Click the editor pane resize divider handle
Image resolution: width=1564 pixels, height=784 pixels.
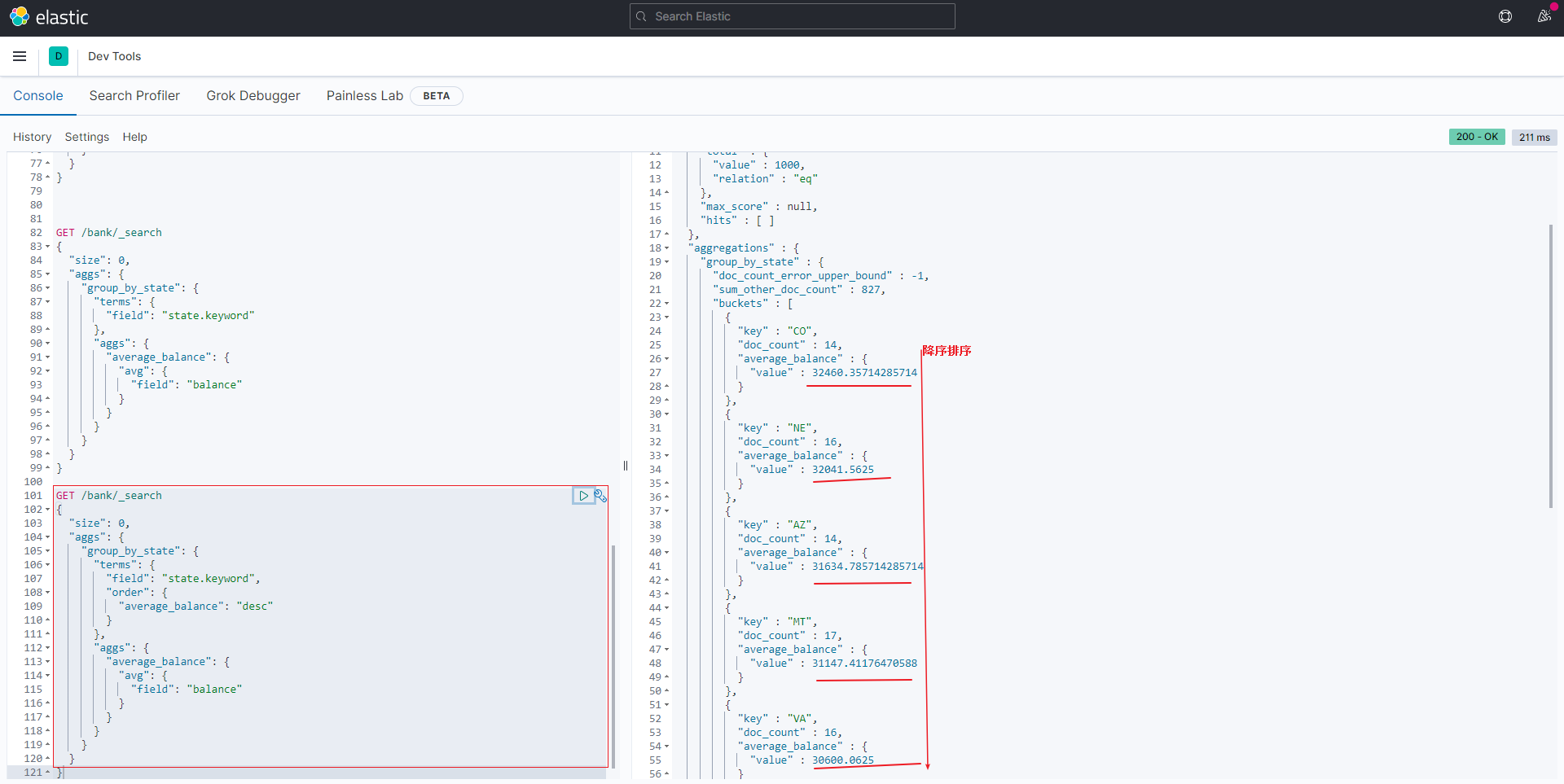point(626,466)
